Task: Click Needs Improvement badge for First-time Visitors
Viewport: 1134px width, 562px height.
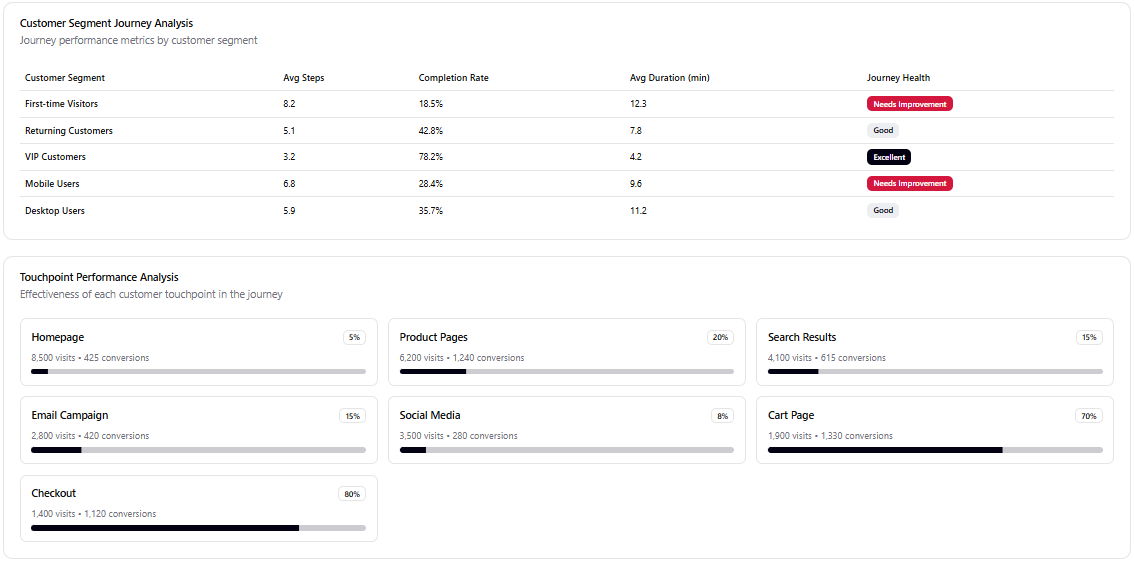Action: point(910,104)
